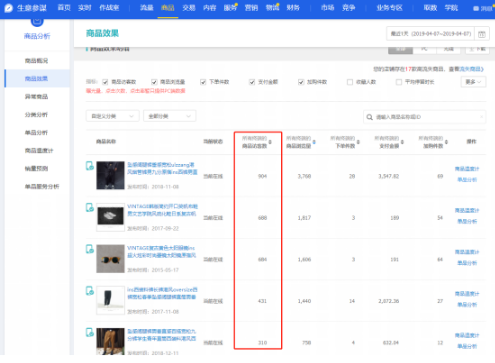
Task: Open 财务 in top navigation
Action: (x=293, y=8)
